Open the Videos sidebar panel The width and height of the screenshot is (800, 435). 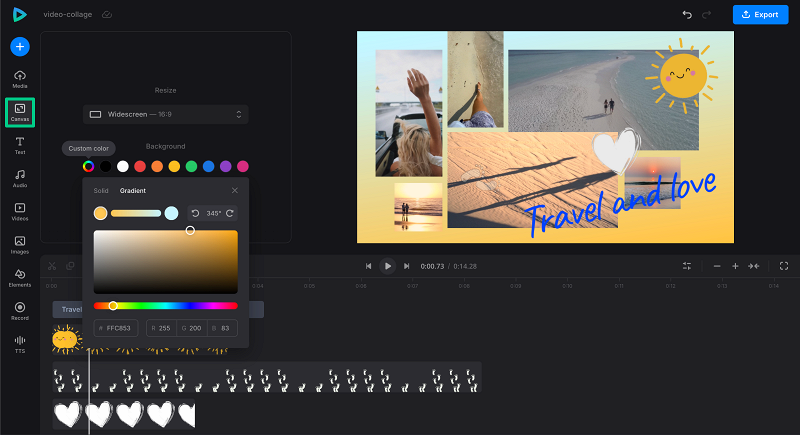[20, 212]
